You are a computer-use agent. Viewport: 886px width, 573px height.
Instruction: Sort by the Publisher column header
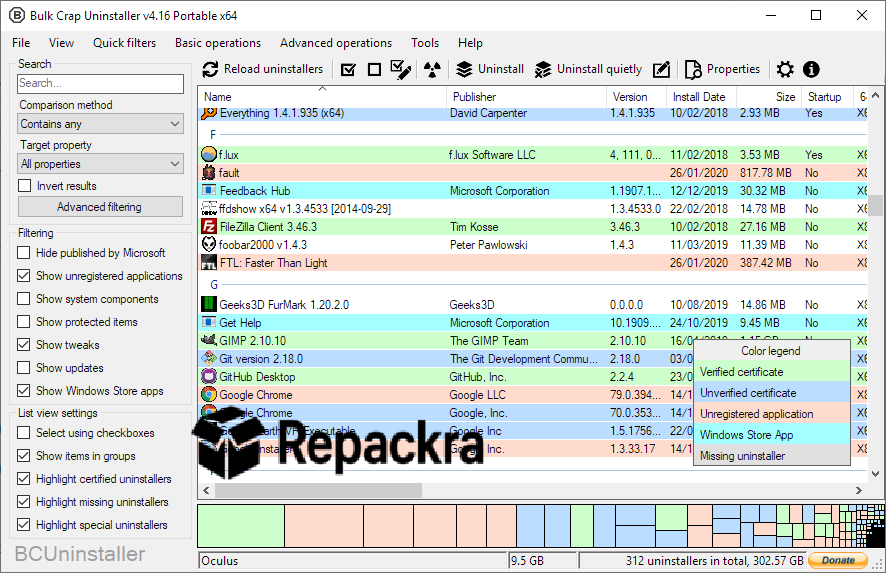[527, 97]
